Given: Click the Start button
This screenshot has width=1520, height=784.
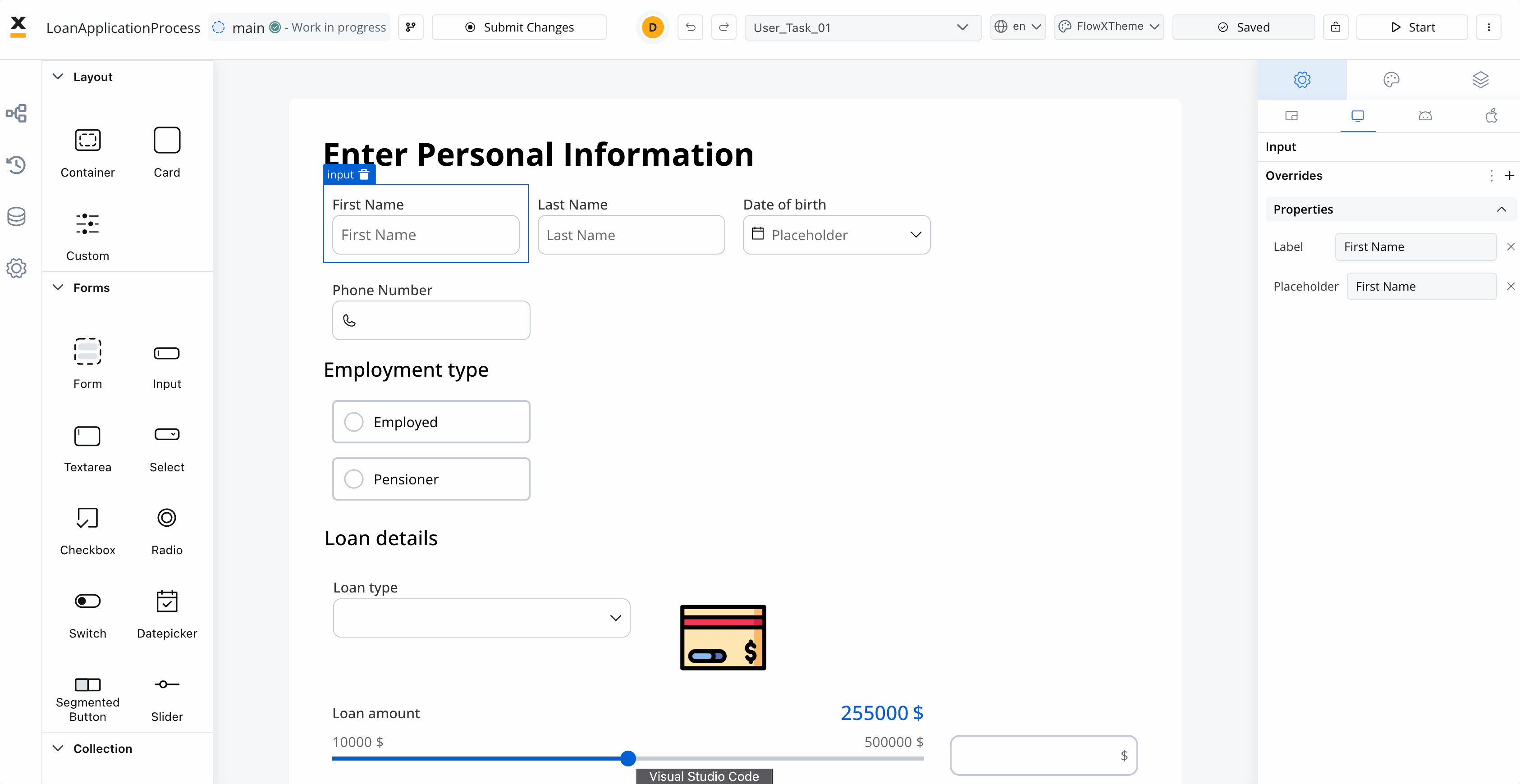Looking at the screenshot, I should pos(1412,27).
